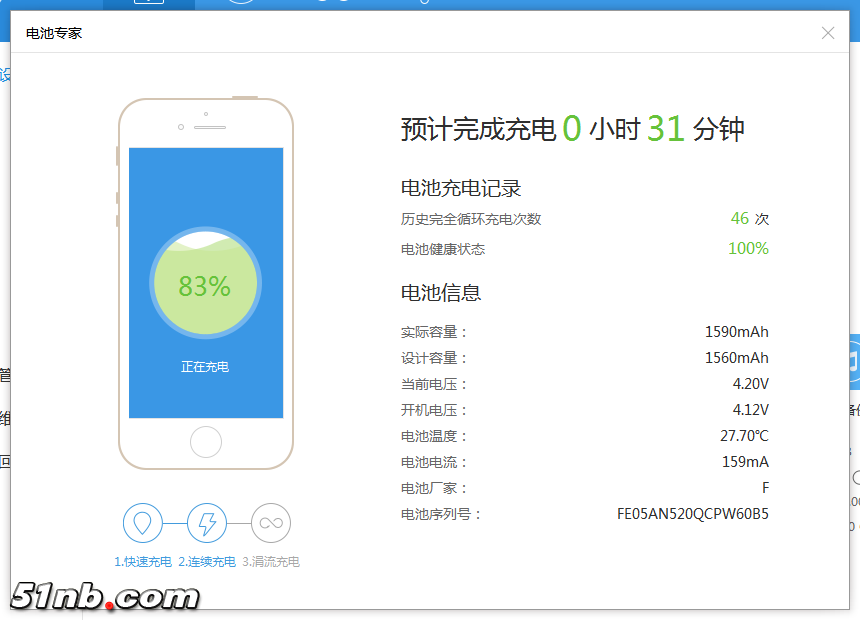This screenshot has height=620, width=860.
Task: Click the 涓流充电 infinity icon
Action: (x=271, y=523)
